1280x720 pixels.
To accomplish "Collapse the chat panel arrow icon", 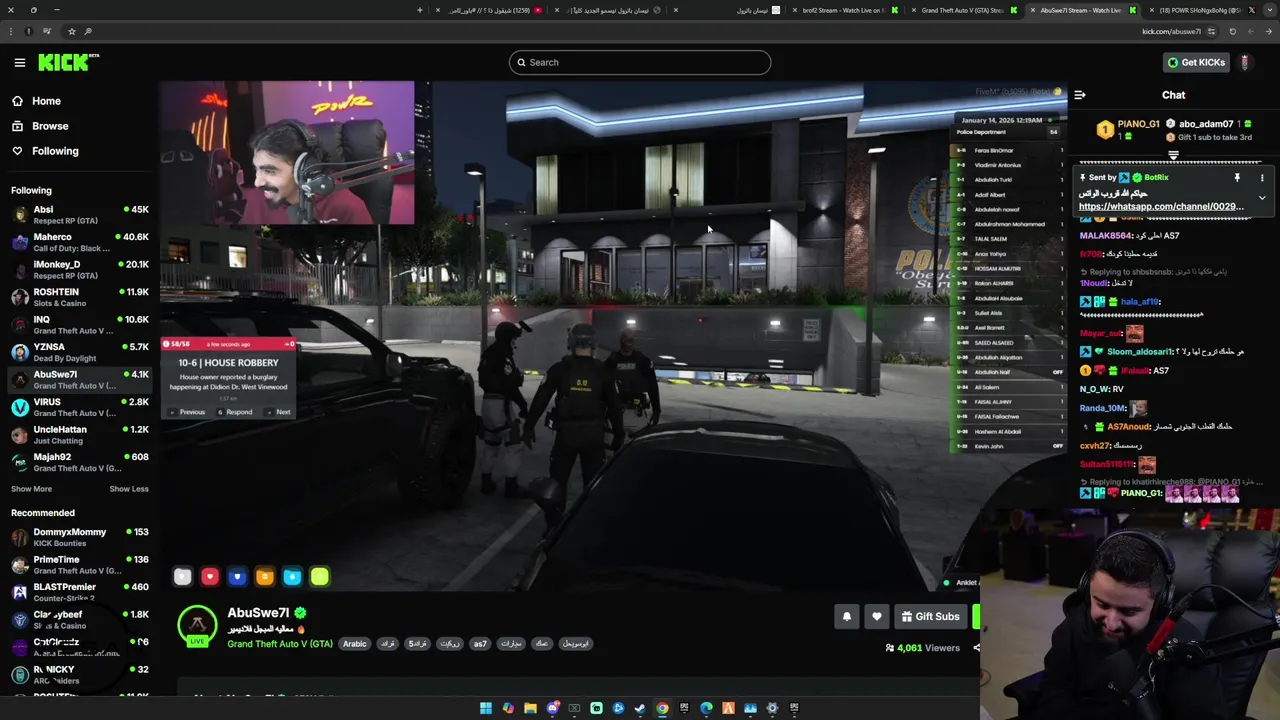I will click(x=1080, y=95).
